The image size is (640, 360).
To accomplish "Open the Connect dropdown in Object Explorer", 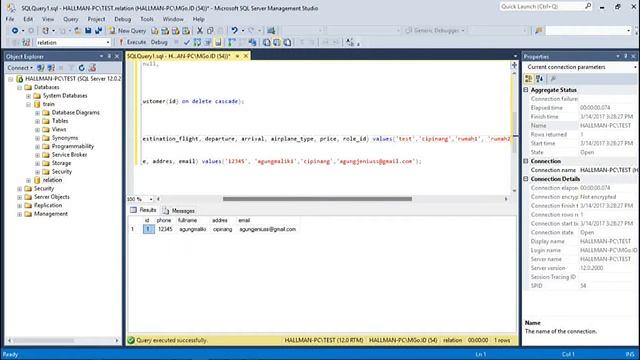I will pos(20,68).
